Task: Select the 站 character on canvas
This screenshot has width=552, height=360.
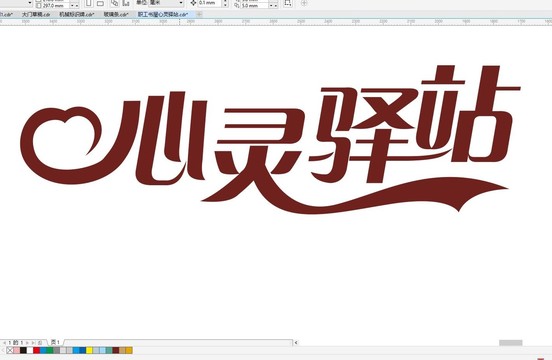Action: (468, 113)
